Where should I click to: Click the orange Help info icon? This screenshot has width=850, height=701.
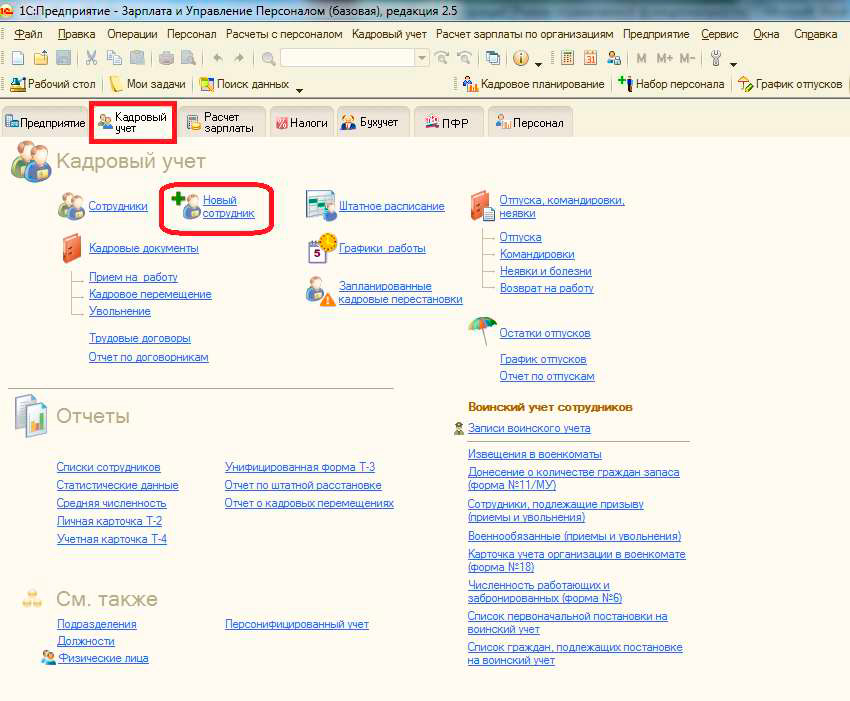click(x=520, y=57)
